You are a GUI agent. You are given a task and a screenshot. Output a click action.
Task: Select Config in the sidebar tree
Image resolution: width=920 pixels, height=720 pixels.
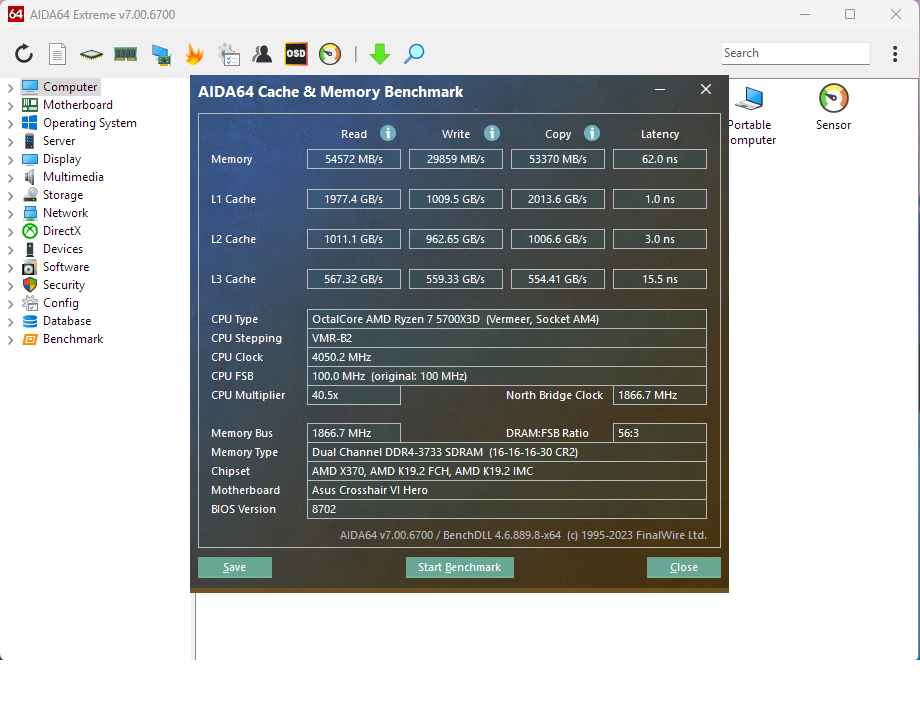(60, 303)
